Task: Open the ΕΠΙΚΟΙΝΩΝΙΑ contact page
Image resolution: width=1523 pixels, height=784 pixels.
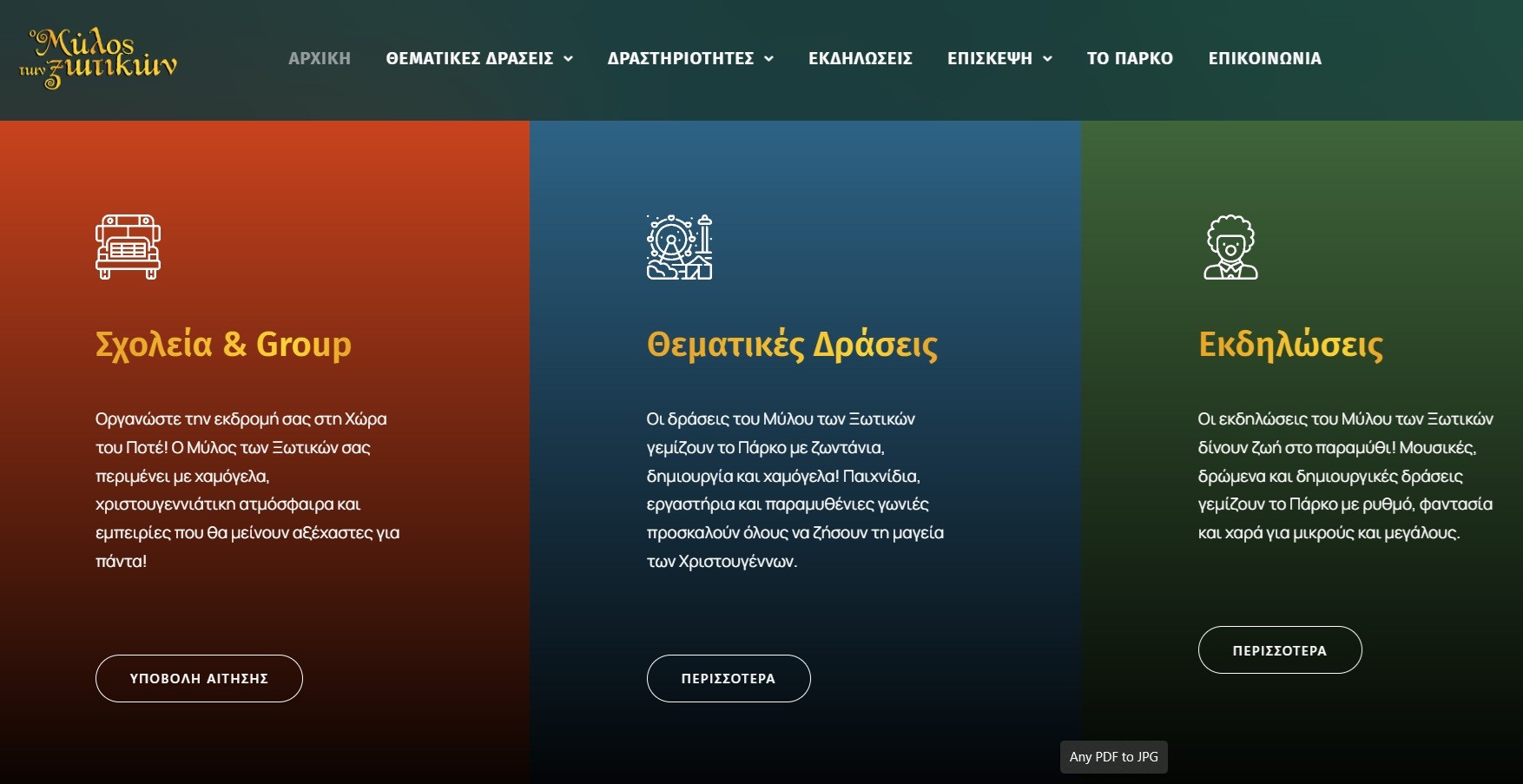Action: pos(1264,58)
